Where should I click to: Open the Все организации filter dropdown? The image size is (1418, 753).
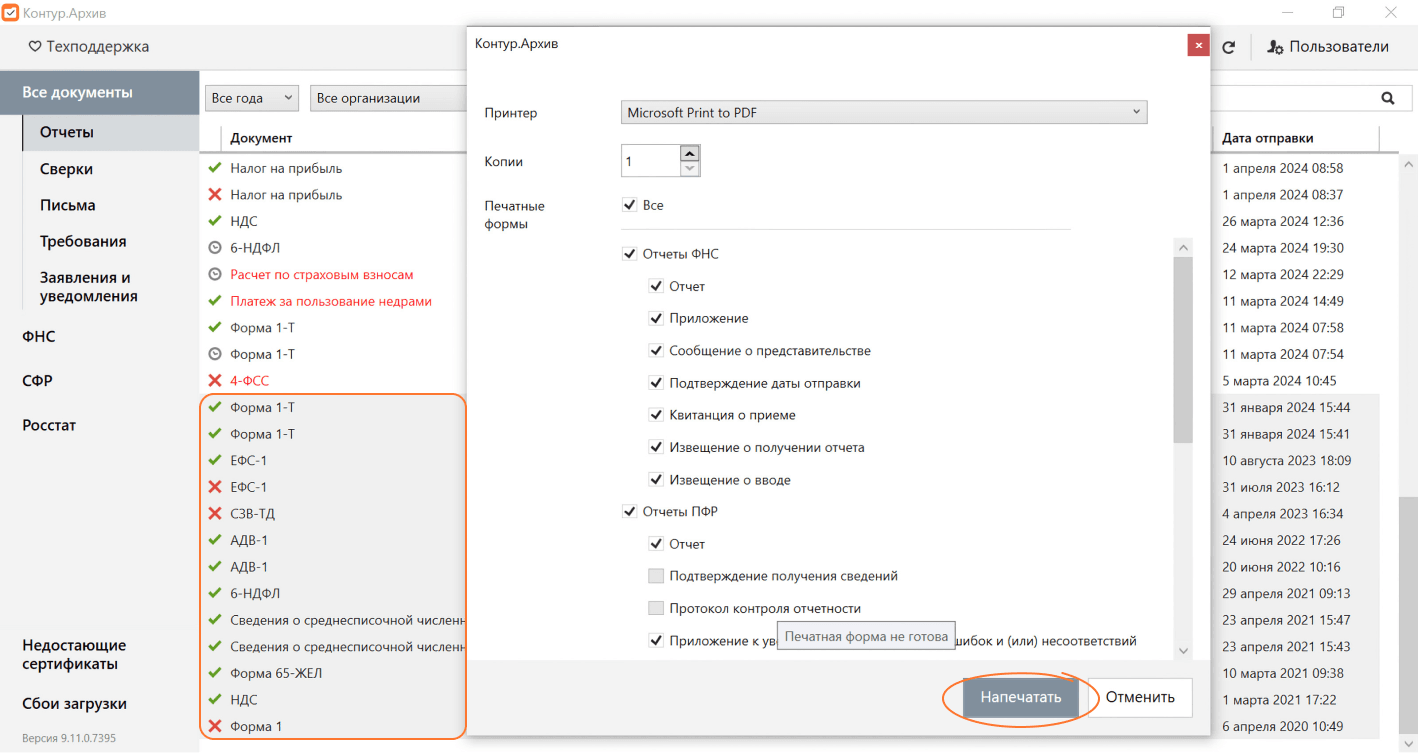point(389,98)
